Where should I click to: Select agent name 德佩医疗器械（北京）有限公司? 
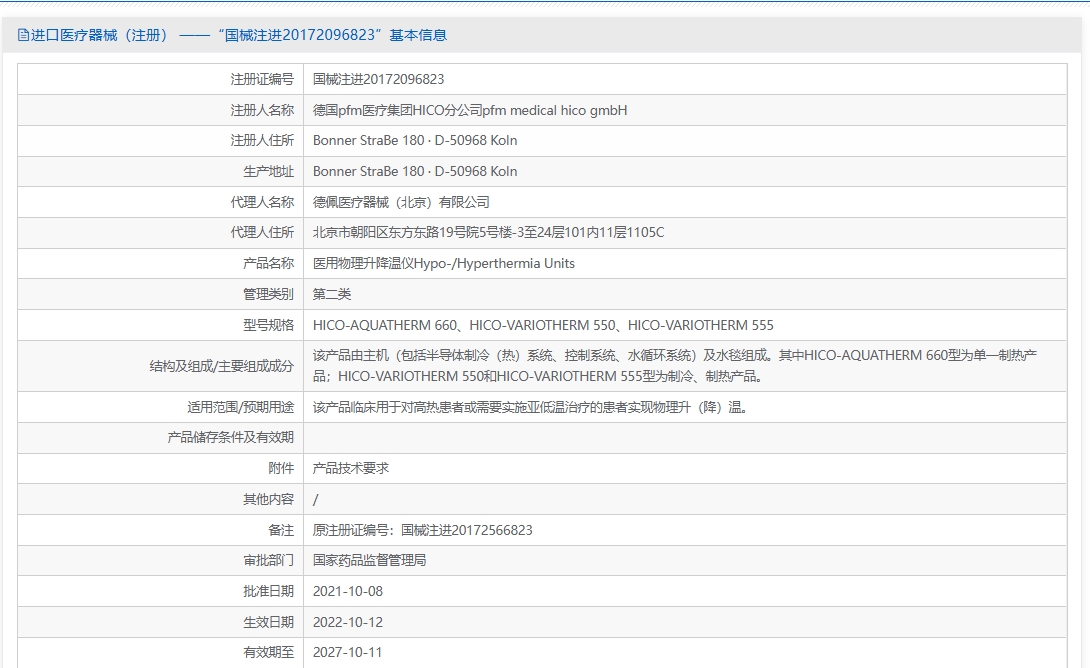(401, 202)
